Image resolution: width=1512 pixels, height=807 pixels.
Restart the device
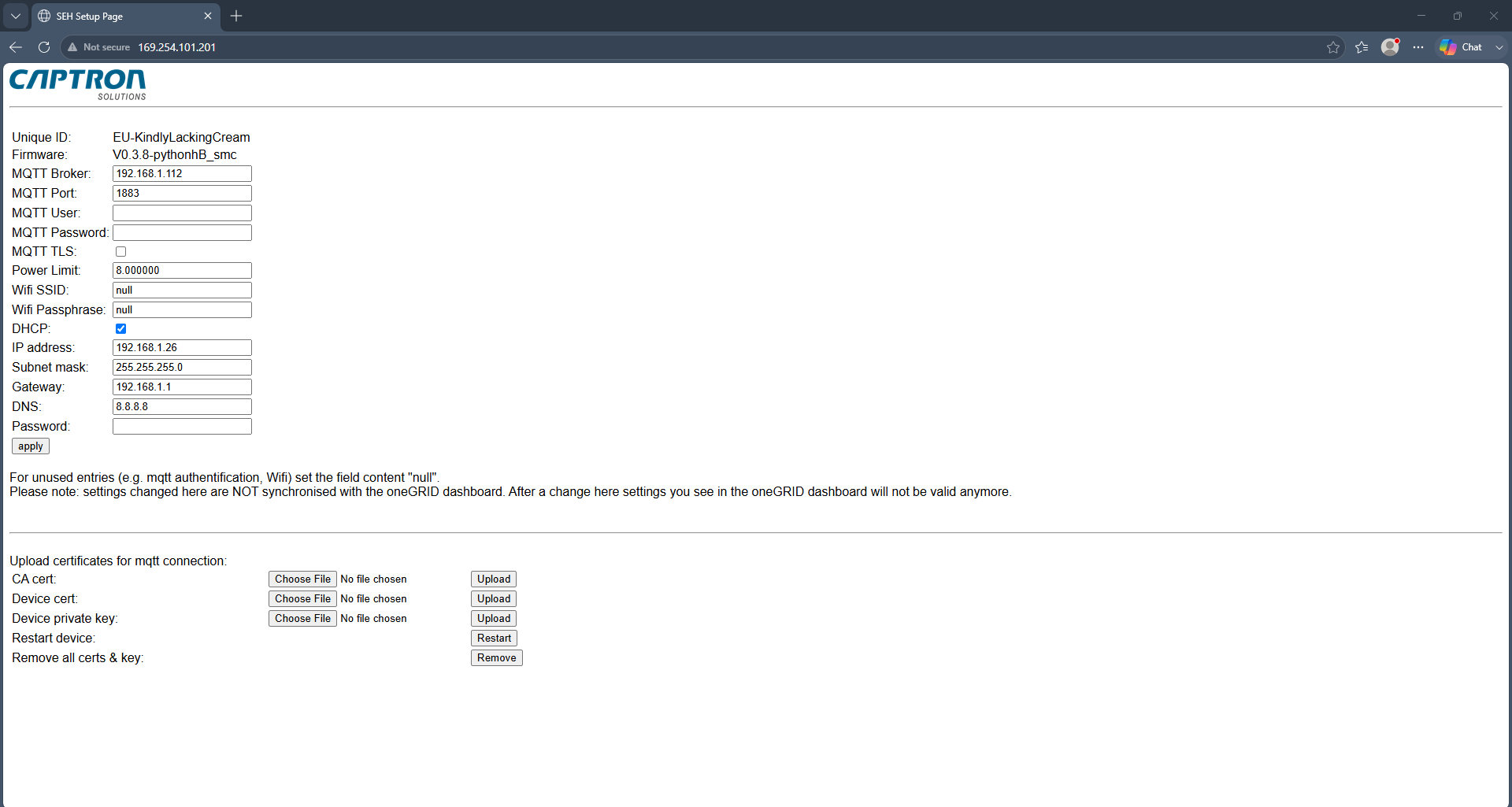tap(494, 638)
